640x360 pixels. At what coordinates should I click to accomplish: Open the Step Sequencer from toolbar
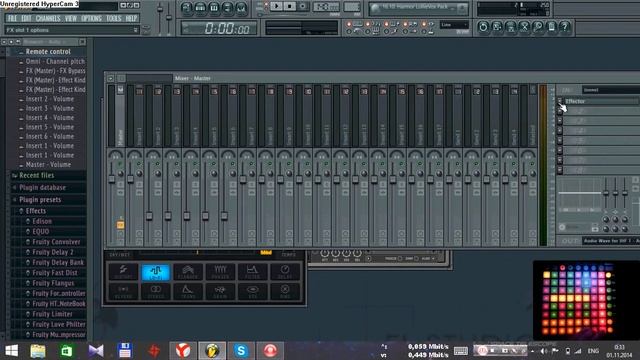[200, 8]
